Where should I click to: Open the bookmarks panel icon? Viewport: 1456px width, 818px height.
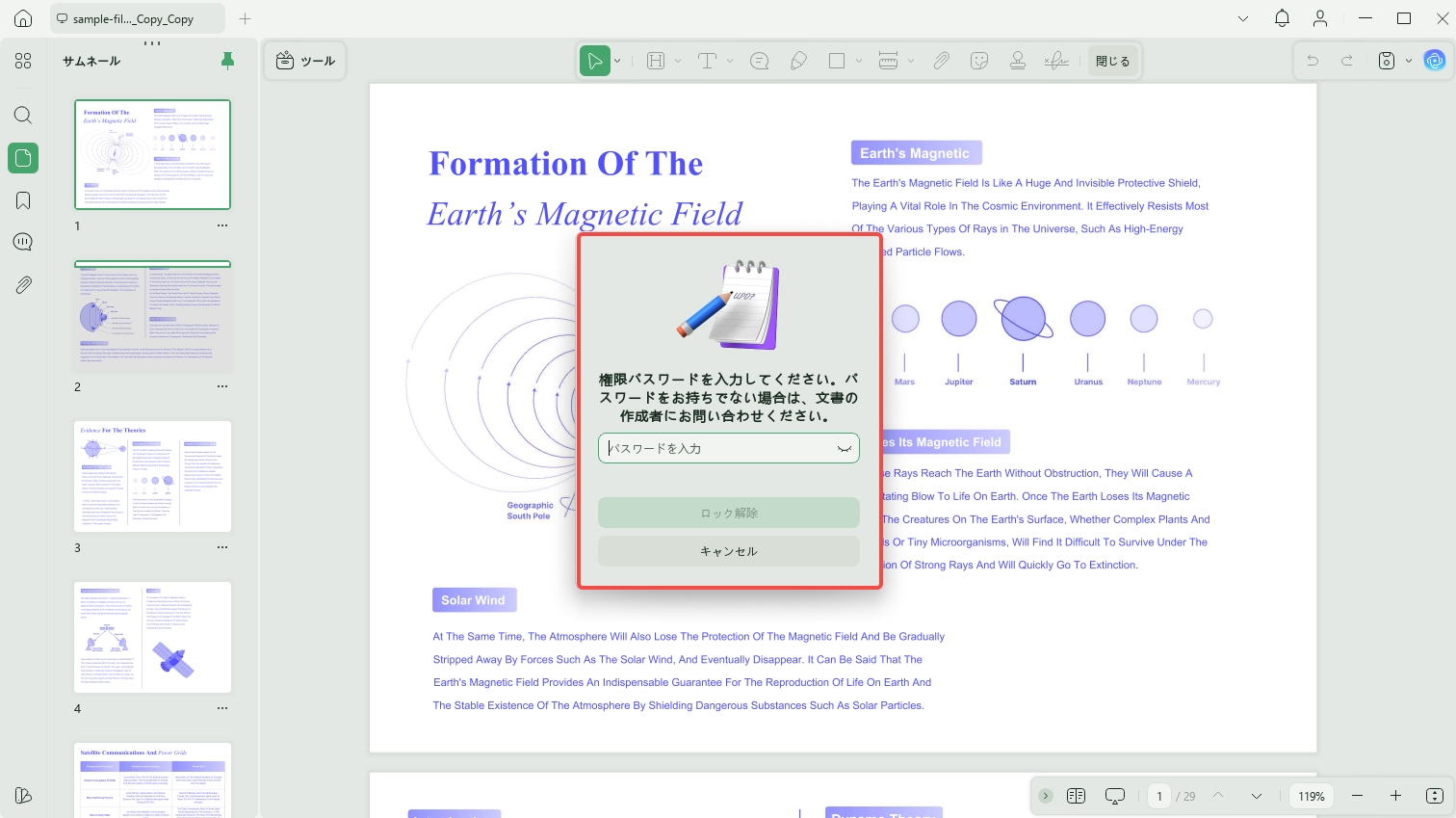pos(23,200)
